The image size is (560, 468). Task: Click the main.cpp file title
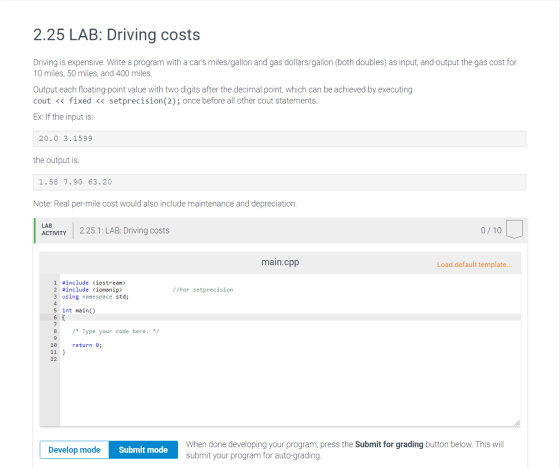(x=280, y=262)
